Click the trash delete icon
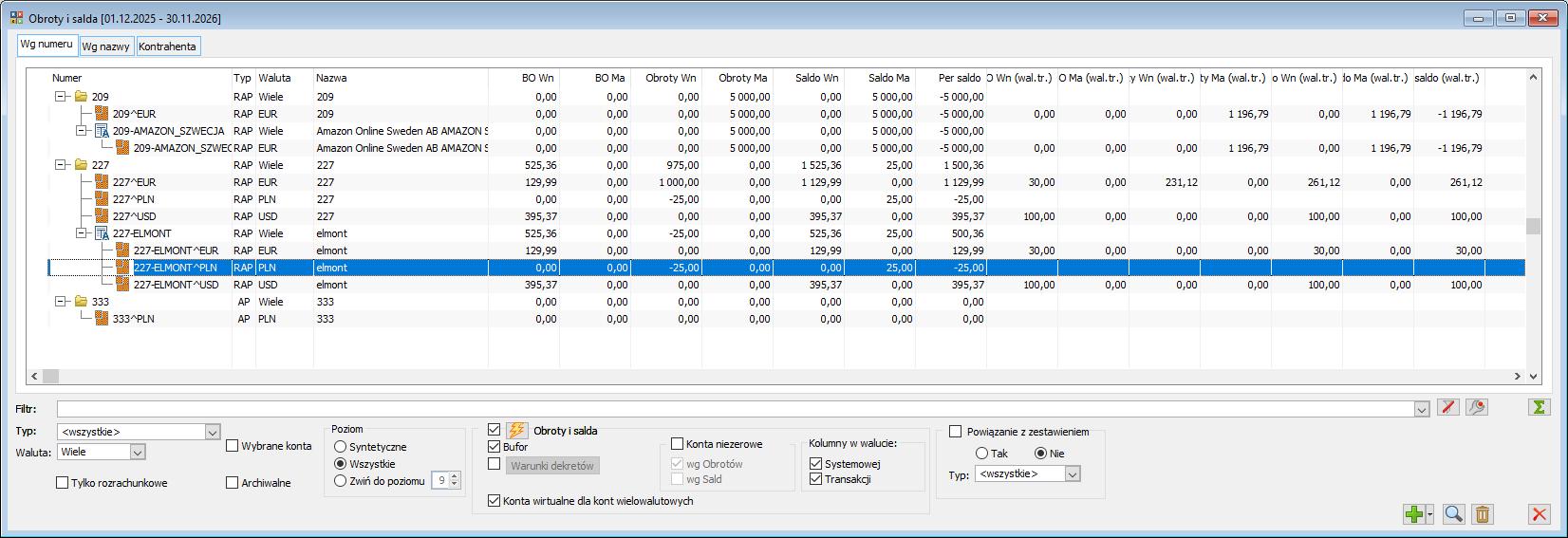The height and width of the screenshot is (538, 1568). click(x=1483, y=514)
